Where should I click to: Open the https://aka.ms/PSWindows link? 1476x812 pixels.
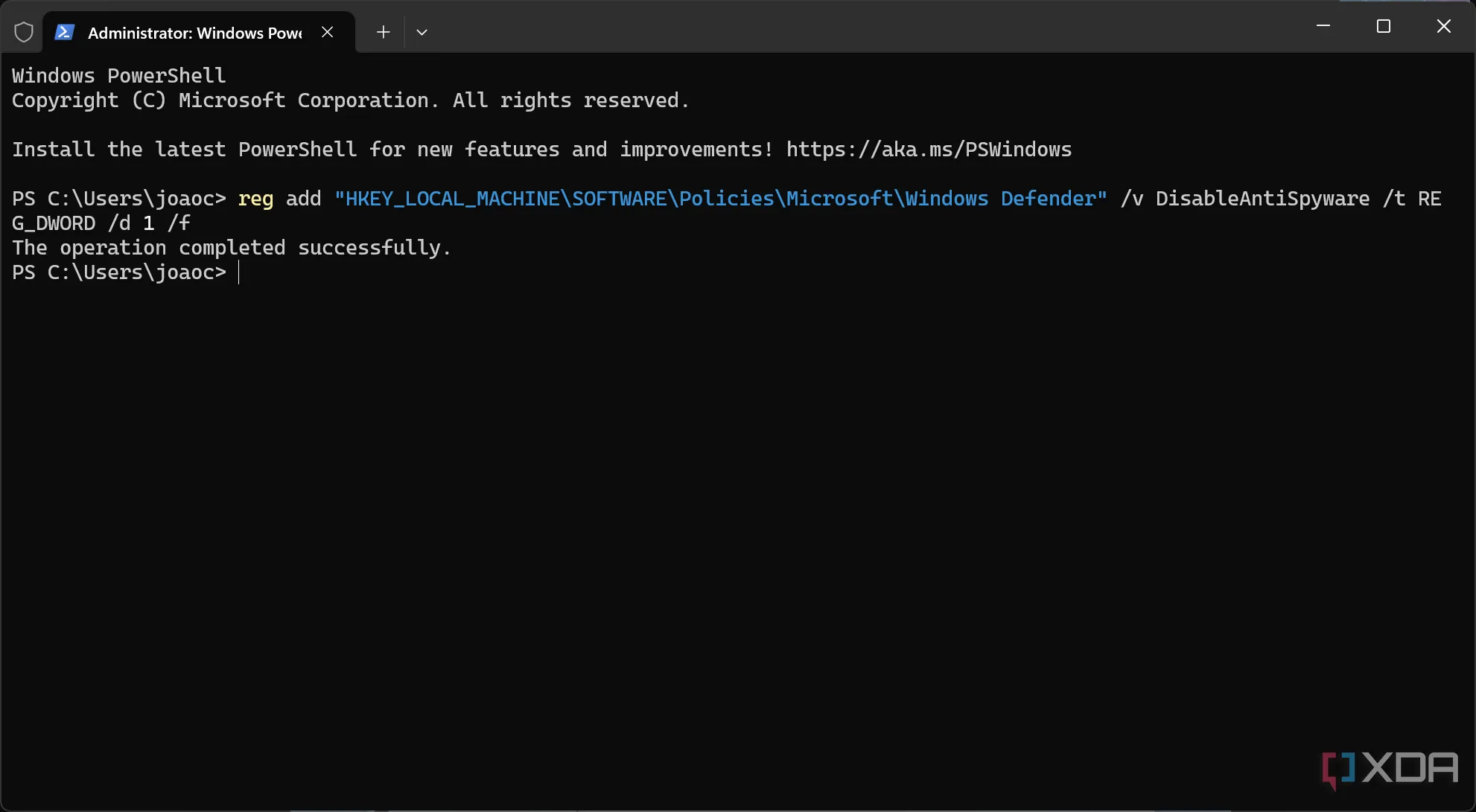929,150
